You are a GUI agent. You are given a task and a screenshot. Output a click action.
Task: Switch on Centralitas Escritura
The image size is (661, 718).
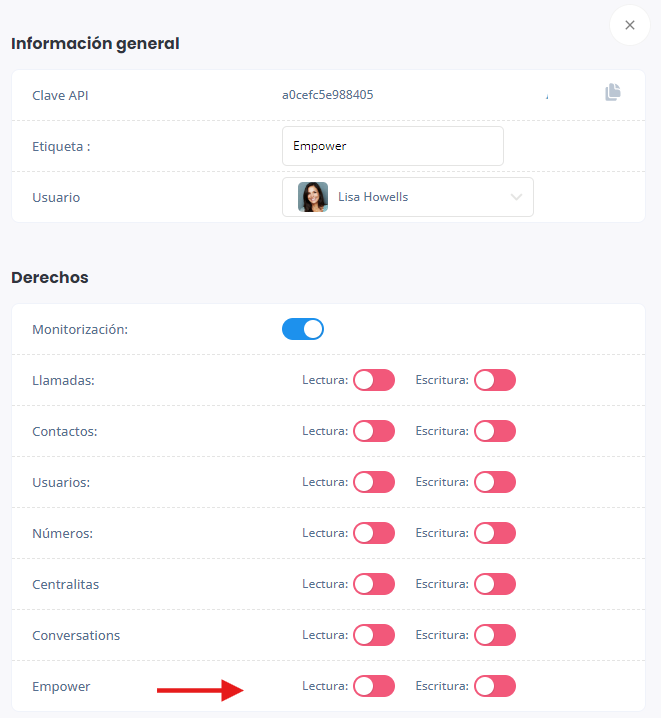coord(495,584)
